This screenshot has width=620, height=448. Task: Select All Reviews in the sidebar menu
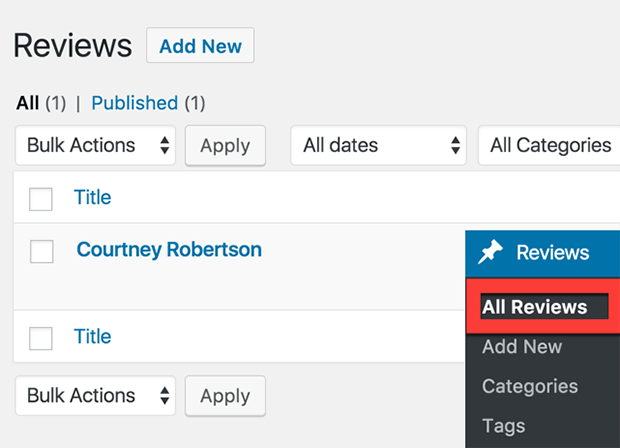535,307
